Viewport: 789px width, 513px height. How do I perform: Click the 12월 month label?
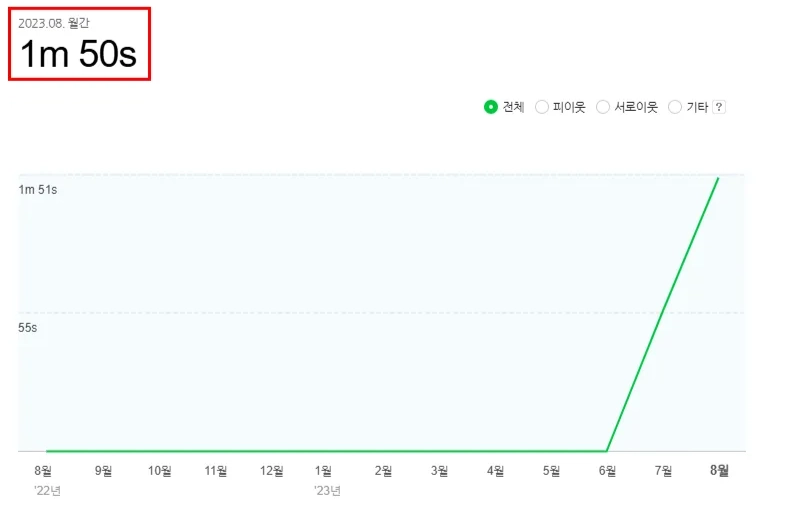[272, 471]
